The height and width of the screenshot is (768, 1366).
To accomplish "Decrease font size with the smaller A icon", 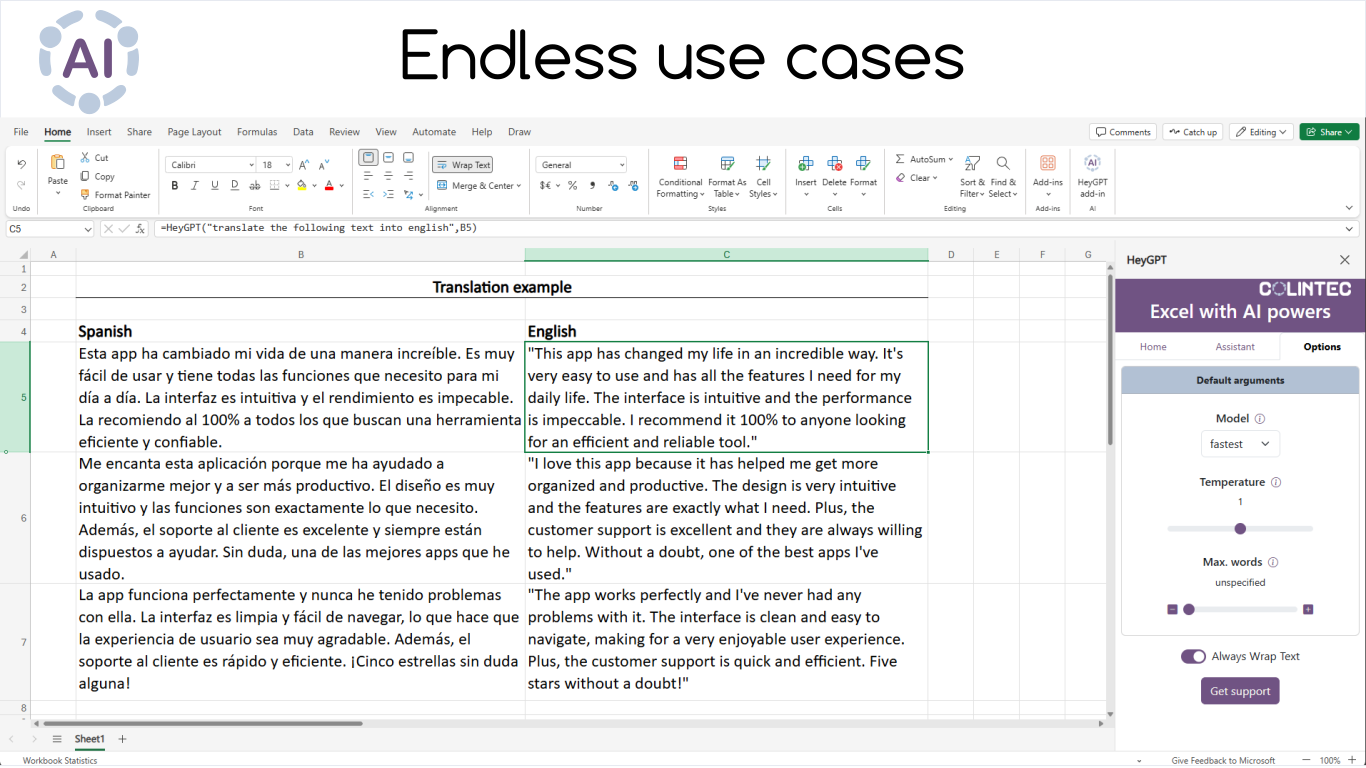I will pyautogui.click(x=324, y=164).
